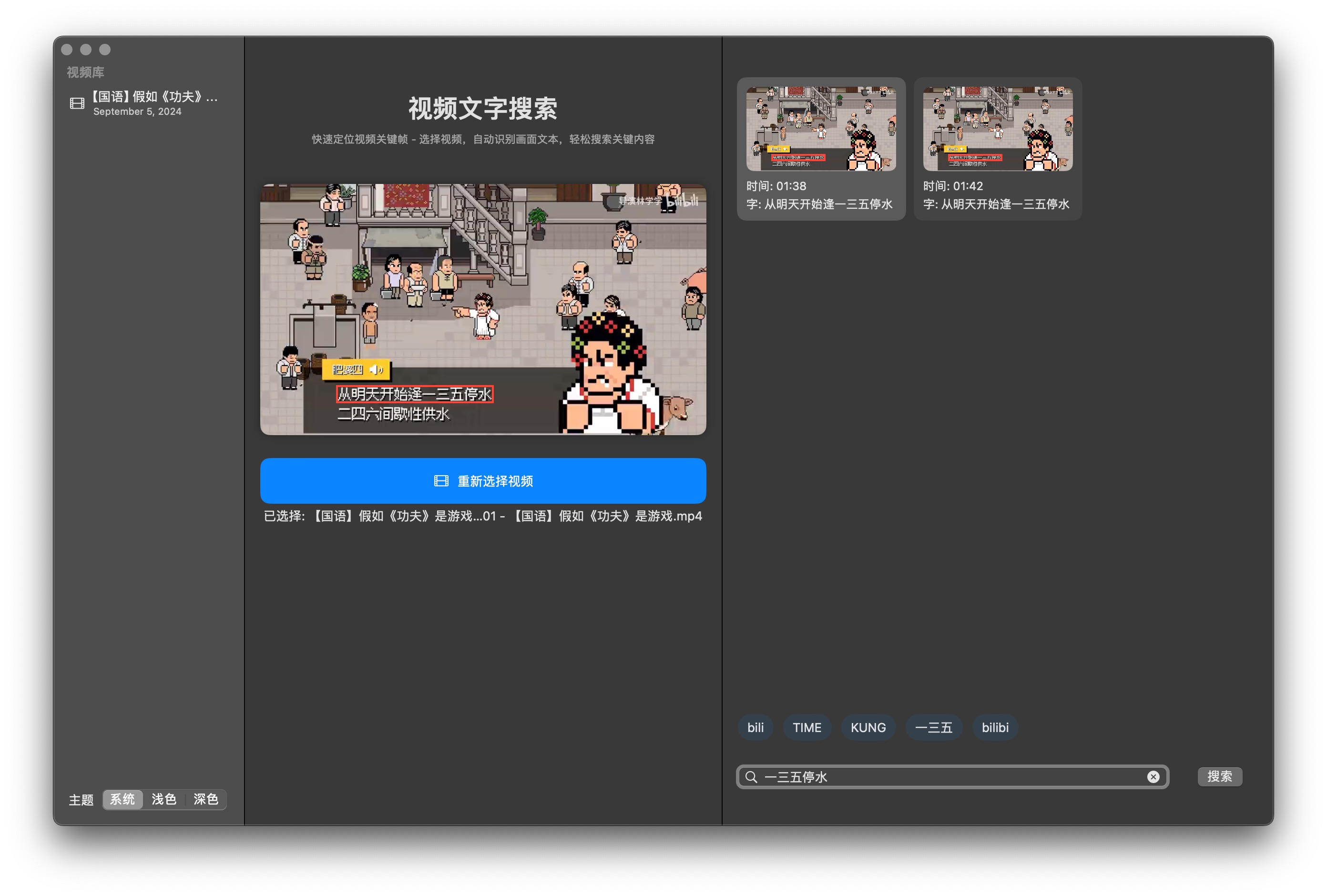Image resolution: width=1327 pixels, height=896 pixels.
Task: Click the video preview frame
Action: 483,308
